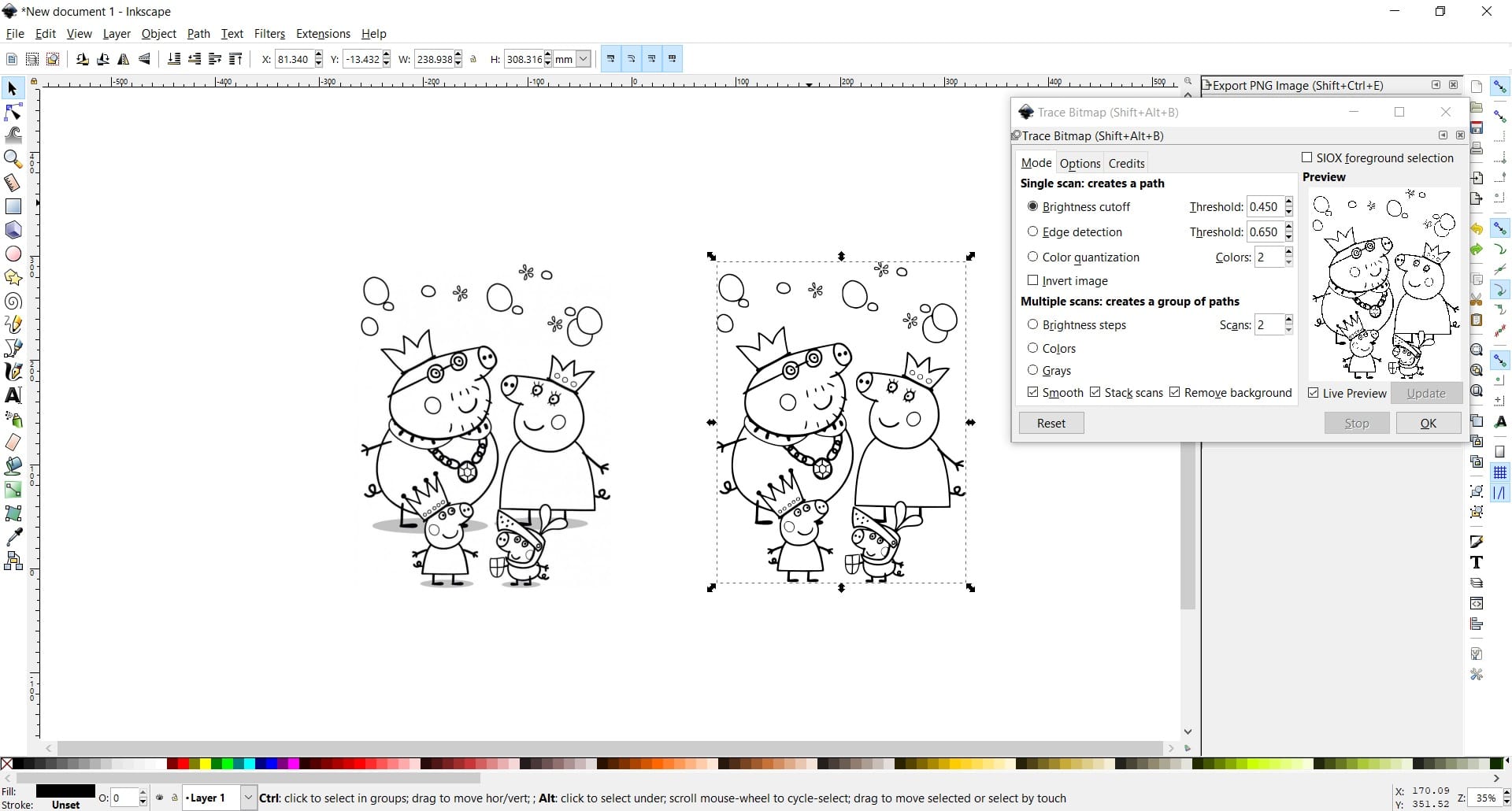Viewport: 1512px width, 811px height.
Task: Pick a red swatch from the palette
Action: pos(183,764)
